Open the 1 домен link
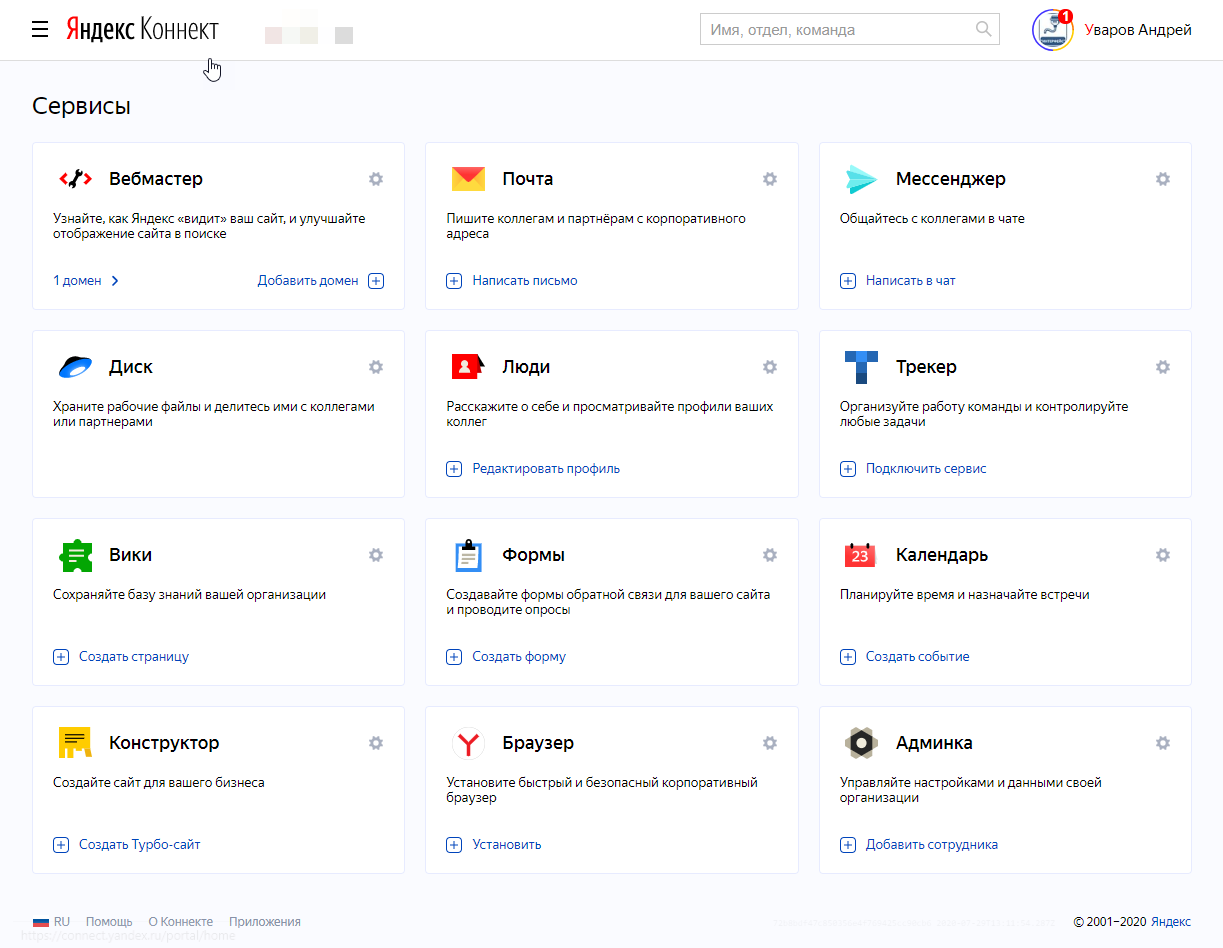Image resolution: width=1223 pixels, height=948 pixels. (x=86, y=281)
